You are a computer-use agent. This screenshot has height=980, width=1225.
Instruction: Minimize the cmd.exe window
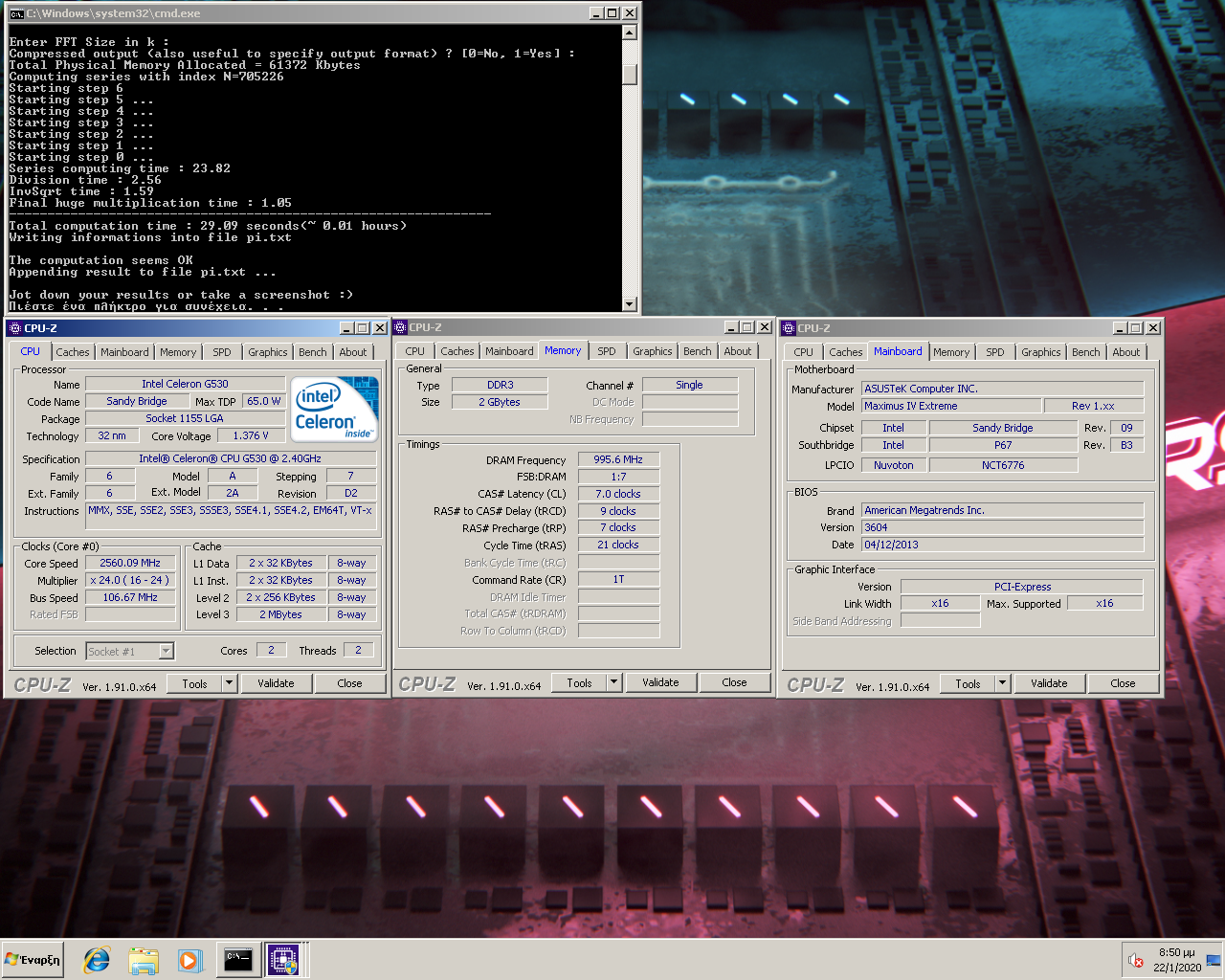pos(596,13)
